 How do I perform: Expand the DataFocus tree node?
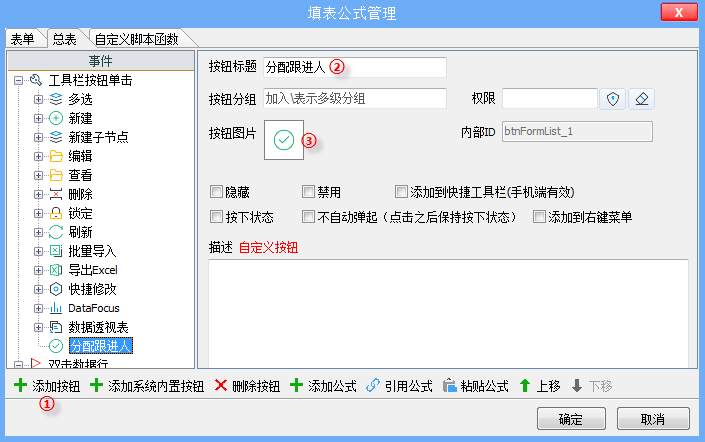[x=38, y=308]
